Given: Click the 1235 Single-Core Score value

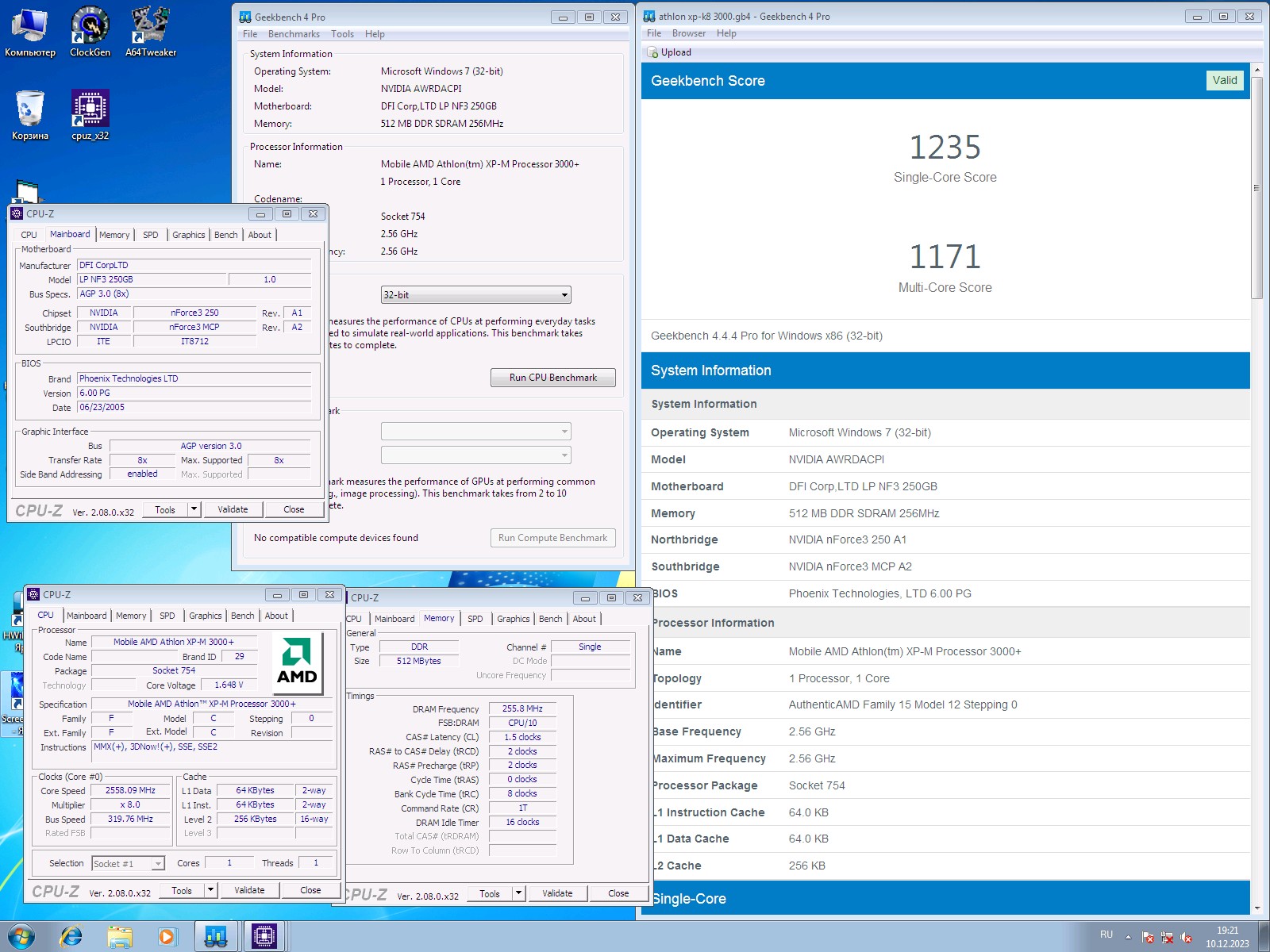Looking at the screenshot, I should pos(945,148).
